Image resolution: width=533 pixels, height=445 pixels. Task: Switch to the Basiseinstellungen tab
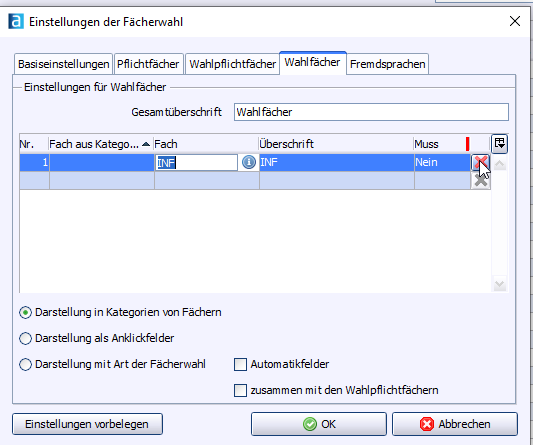[x=63, y=64]
